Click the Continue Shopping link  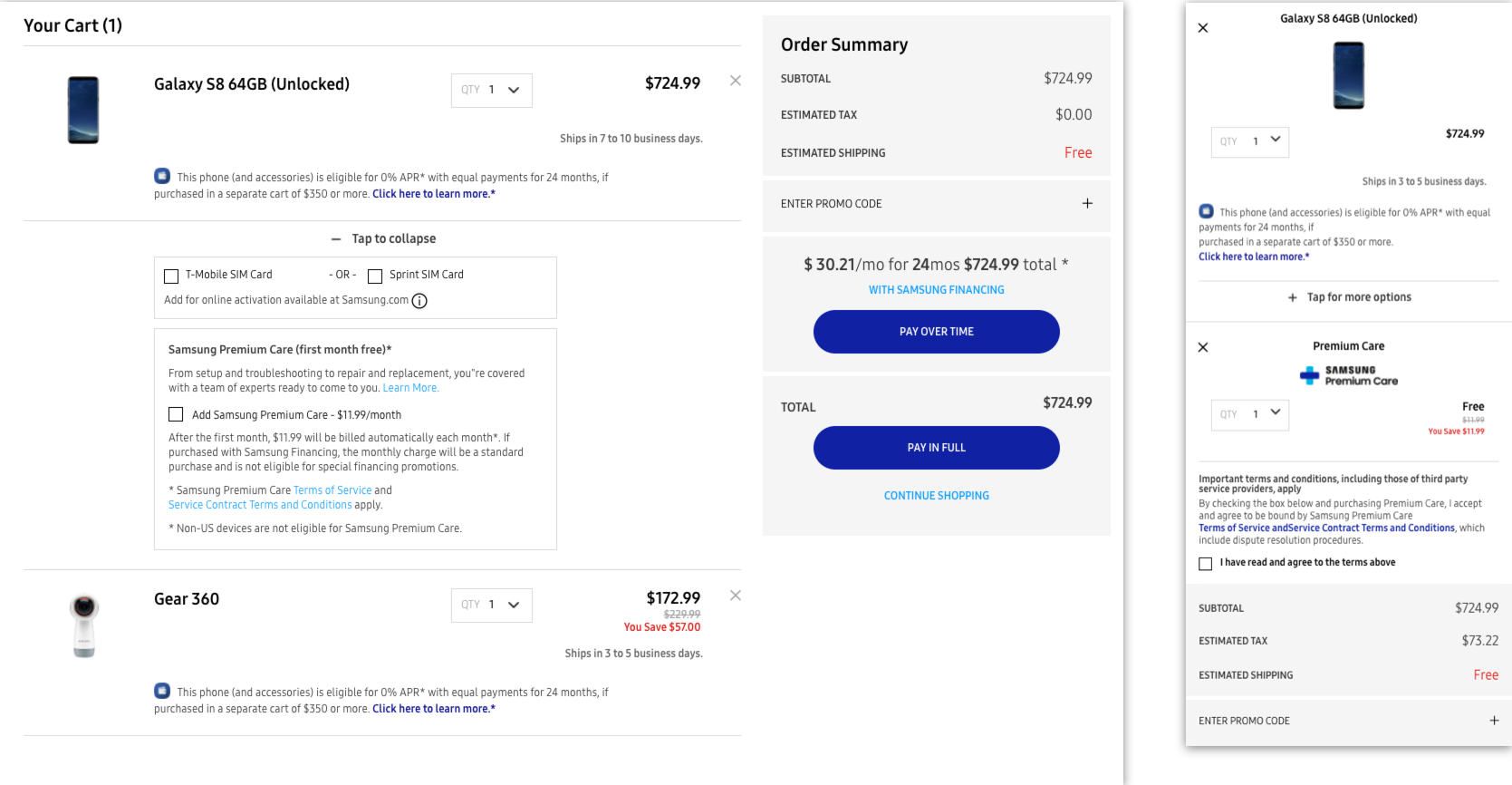click(936, 496)
